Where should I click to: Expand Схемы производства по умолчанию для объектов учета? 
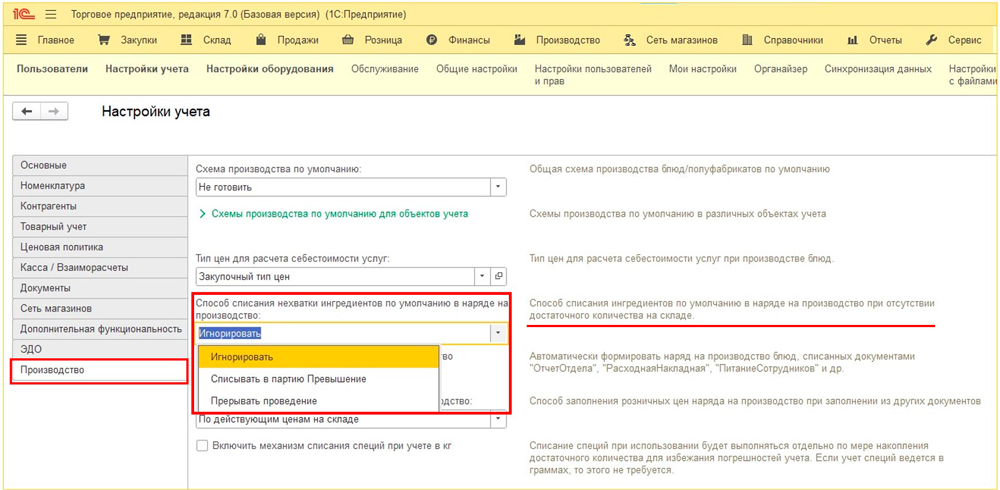click(x=333, y=214)
